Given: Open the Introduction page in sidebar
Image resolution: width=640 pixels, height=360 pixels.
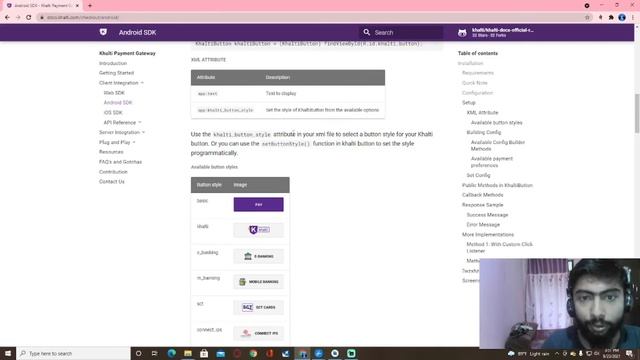Looking at the screenshot, I should [113, 63].
